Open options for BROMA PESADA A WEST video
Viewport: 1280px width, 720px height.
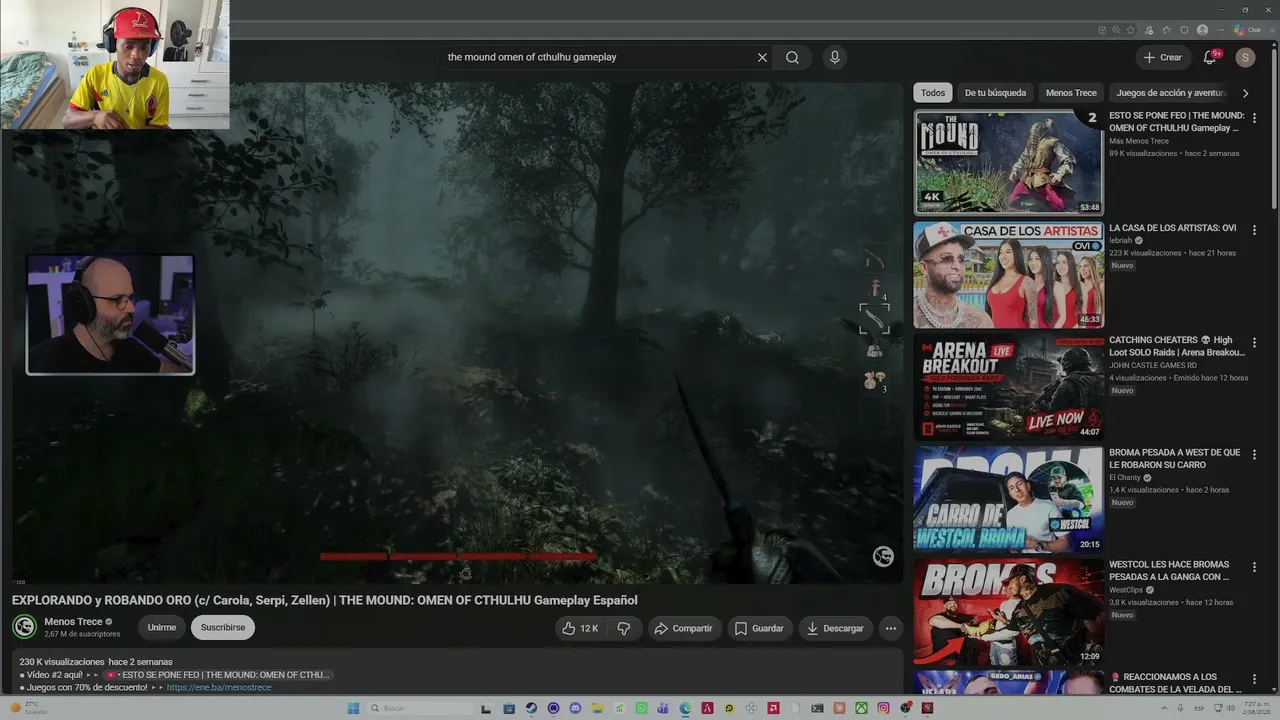pos(1254,455)
